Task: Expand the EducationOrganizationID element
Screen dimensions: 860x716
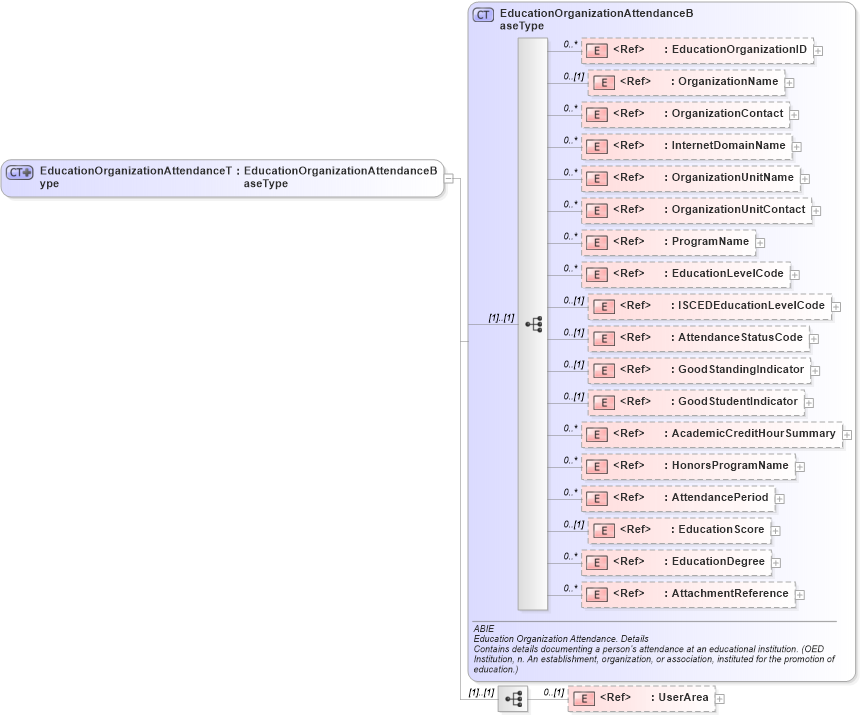Action: point(817,50)
